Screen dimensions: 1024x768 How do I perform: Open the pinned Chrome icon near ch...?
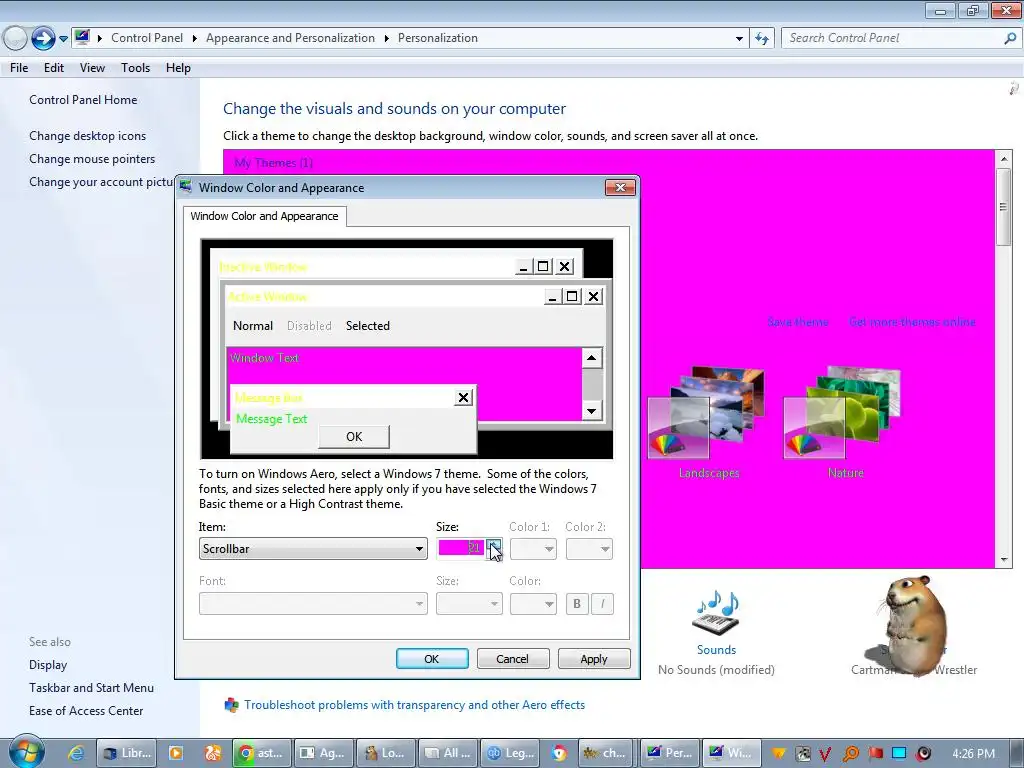tap(558, 753)
